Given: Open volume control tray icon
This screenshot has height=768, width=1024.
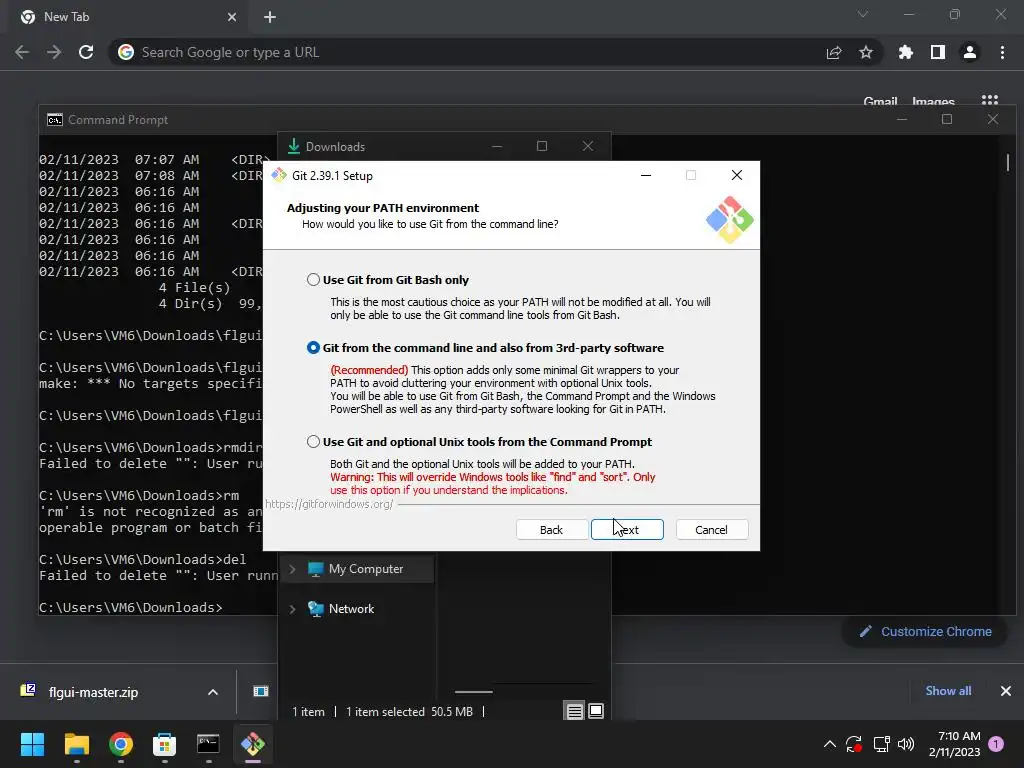Looking at the screenshot, I should 906,744.
